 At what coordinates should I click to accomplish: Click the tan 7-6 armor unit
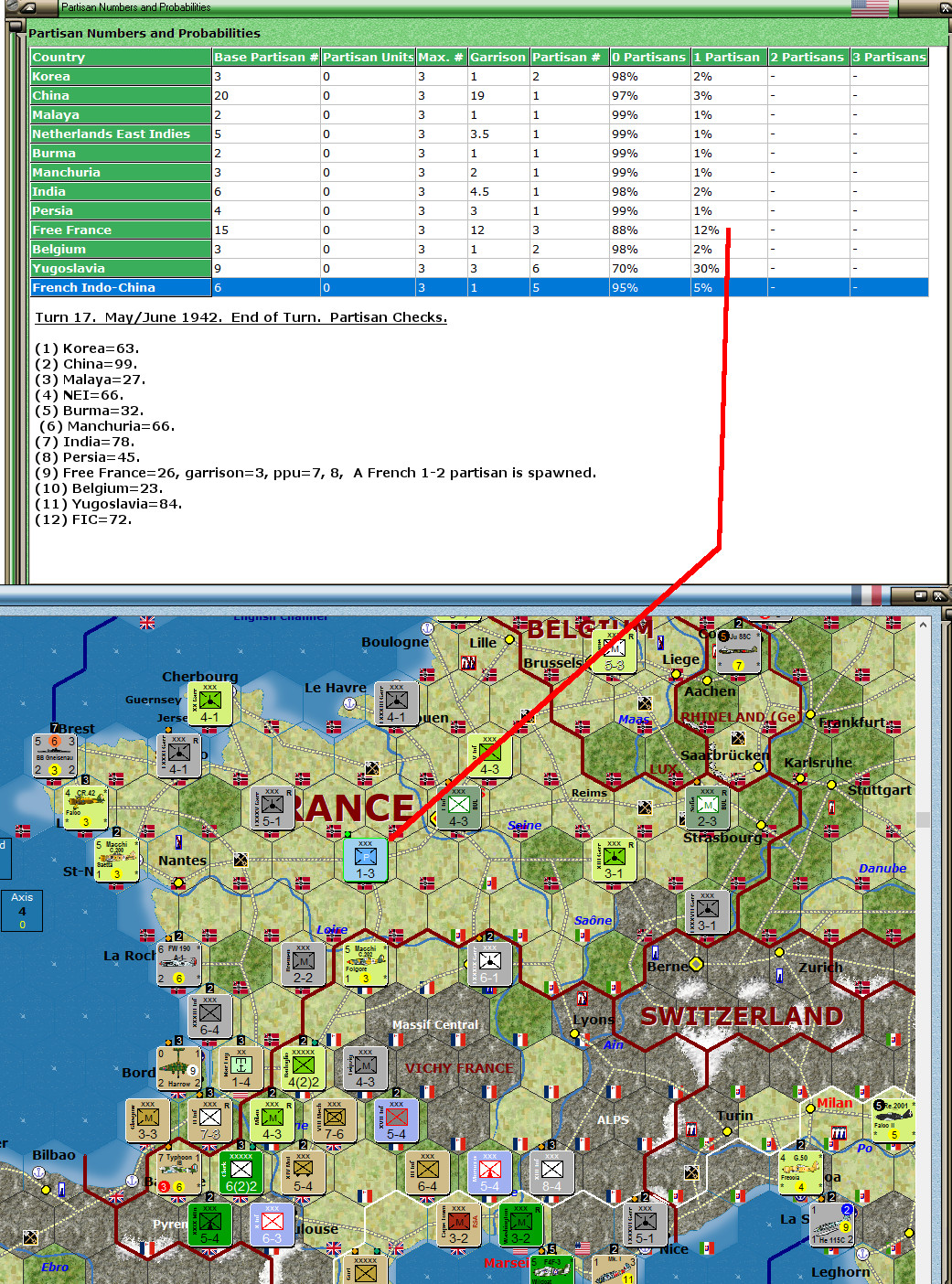(335, 1120)
